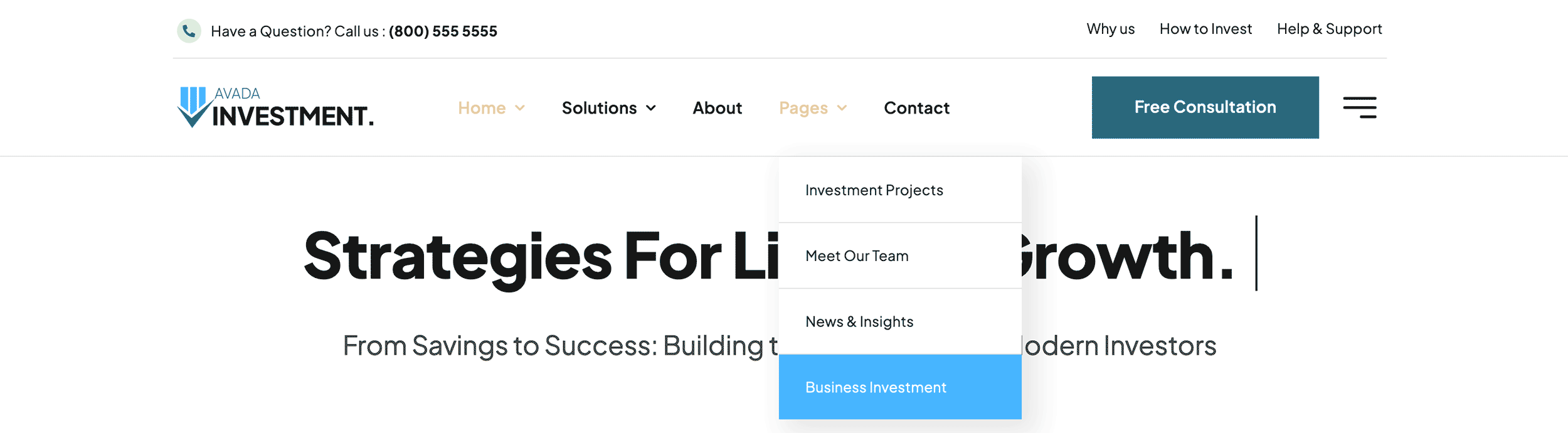Viewport: 1568px width, 433px height.
Task: Click the Strategies For headline text
Action: tap(512, 256)
